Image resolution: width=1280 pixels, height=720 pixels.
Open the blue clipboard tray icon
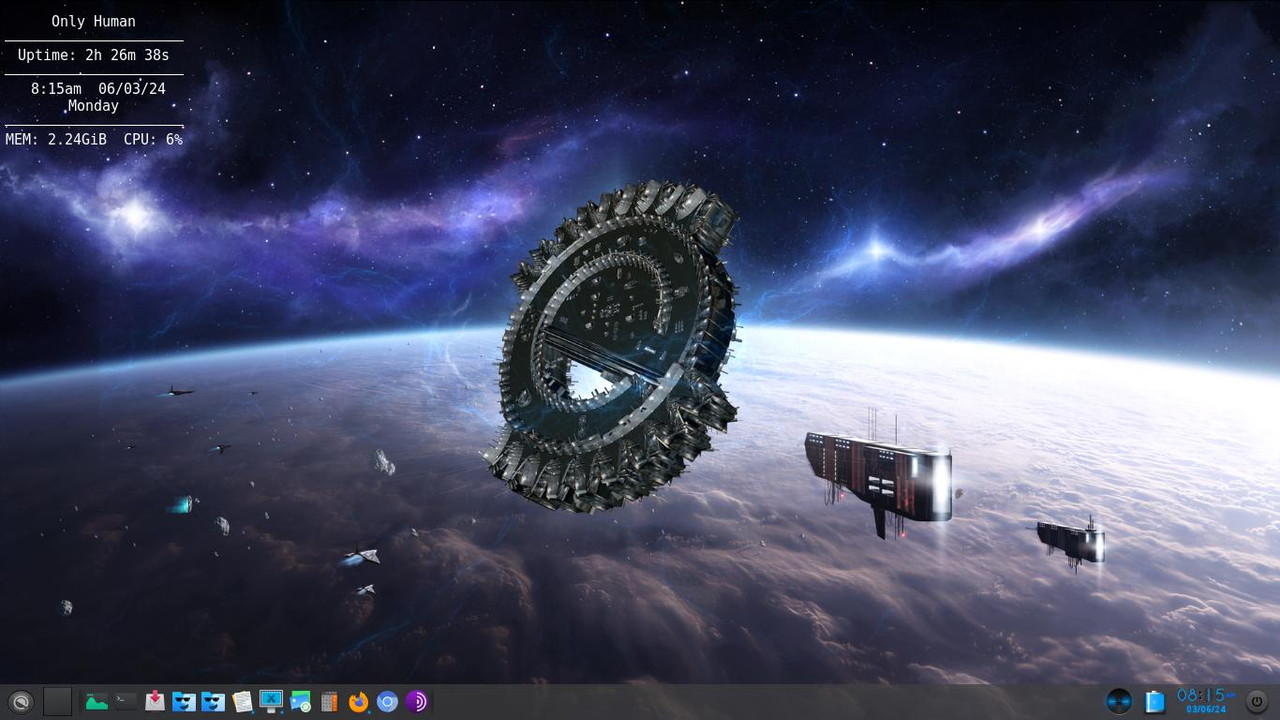[x=1155, y=702]
